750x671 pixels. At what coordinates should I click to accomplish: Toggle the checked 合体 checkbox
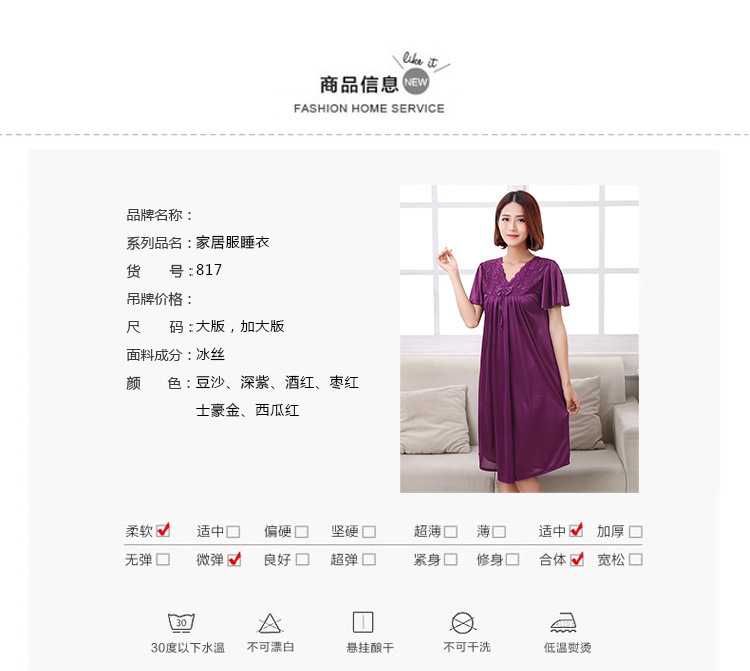pos(577,559)
